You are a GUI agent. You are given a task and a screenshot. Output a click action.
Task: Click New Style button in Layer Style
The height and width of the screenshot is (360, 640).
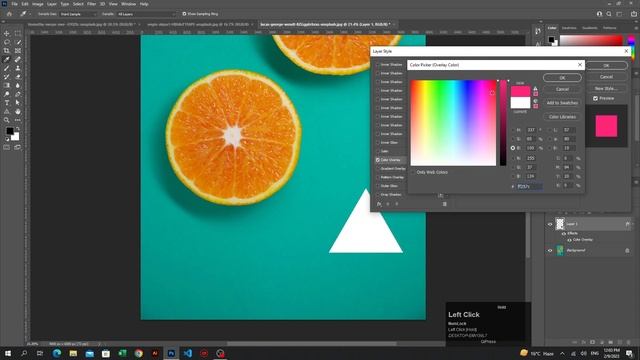[606, 88]
